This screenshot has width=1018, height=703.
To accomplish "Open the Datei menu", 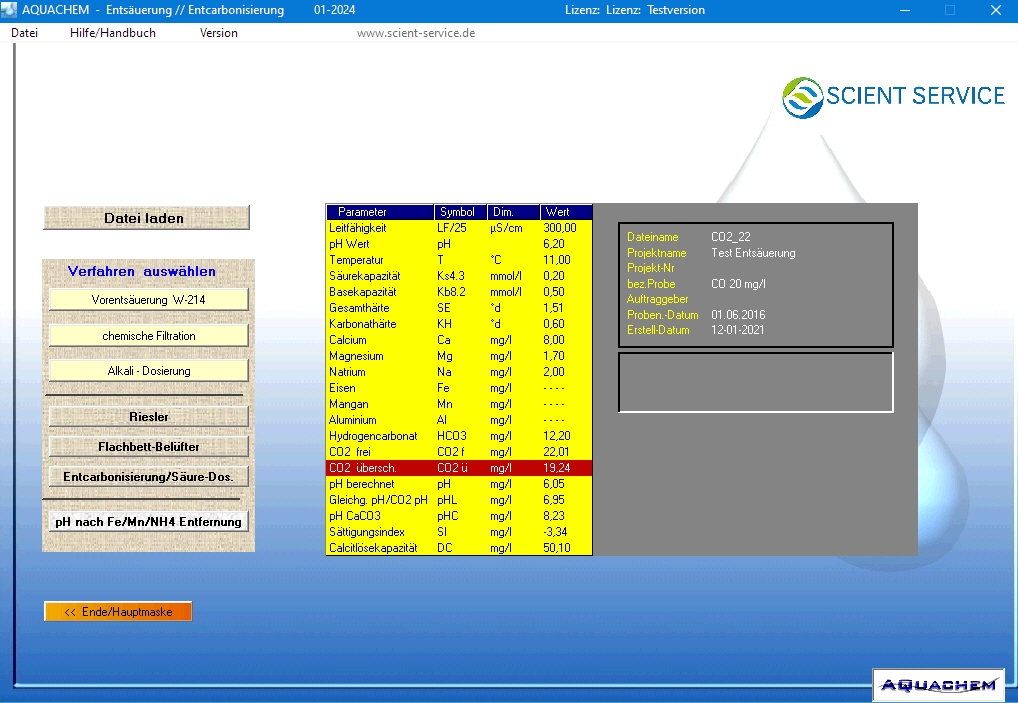I will click(24, 33).
